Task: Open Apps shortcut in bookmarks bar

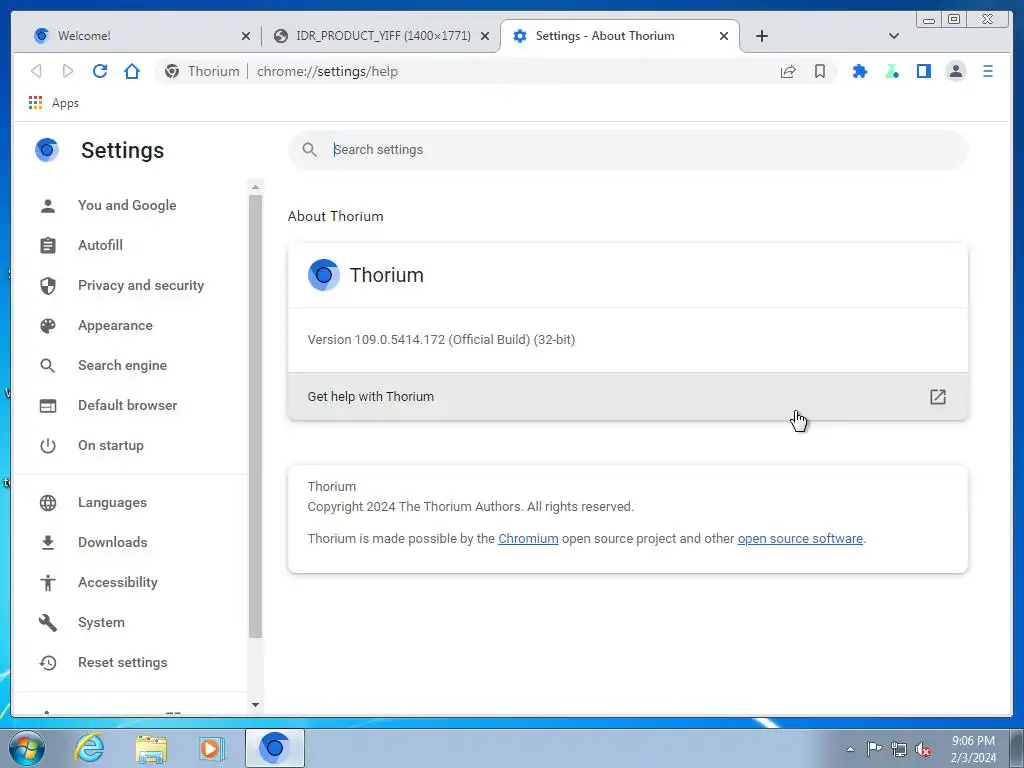Action: [x=54, y=103]
